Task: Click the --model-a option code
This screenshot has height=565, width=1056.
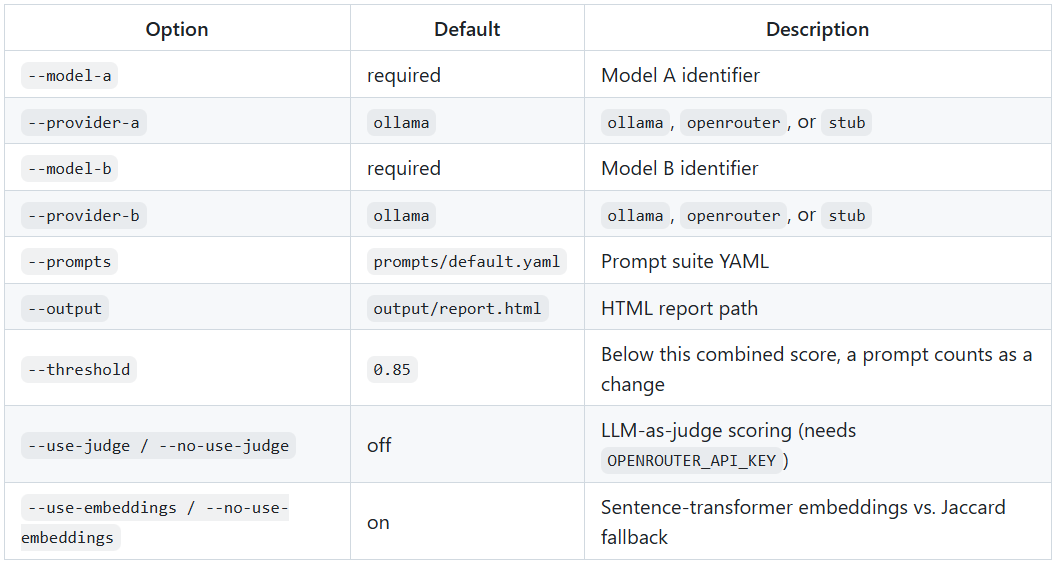Action: [x=69, y=75]
